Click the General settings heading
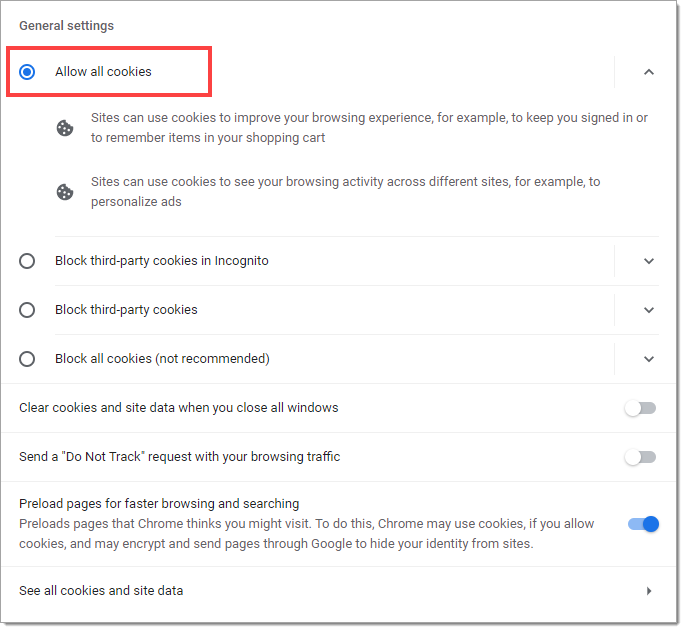Viewport: 684px width, 630px height. [x=66, y=26]
